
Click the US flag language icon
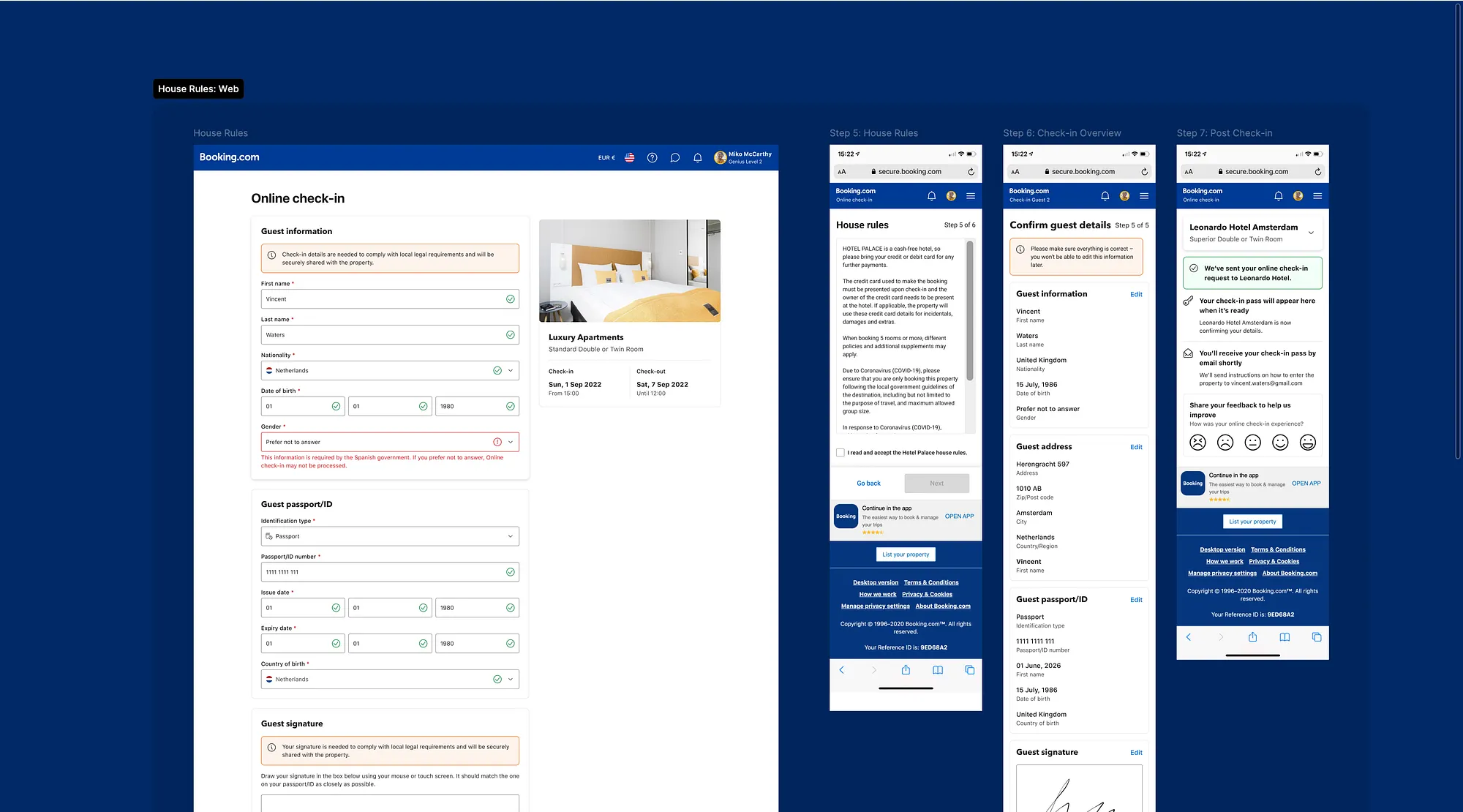click(629, 157)
